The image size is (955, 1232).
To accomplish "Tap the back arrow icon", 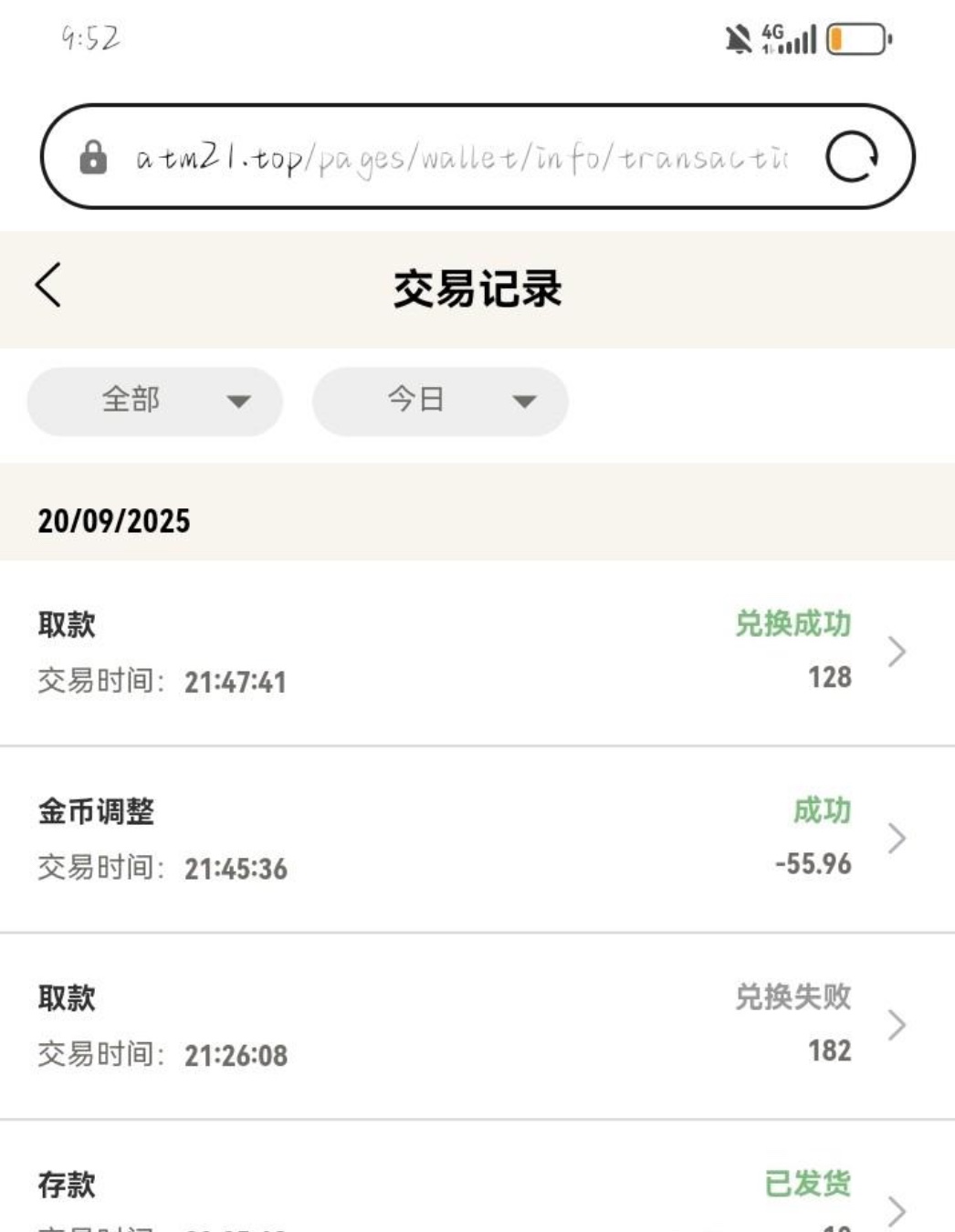I will point(49,286).
